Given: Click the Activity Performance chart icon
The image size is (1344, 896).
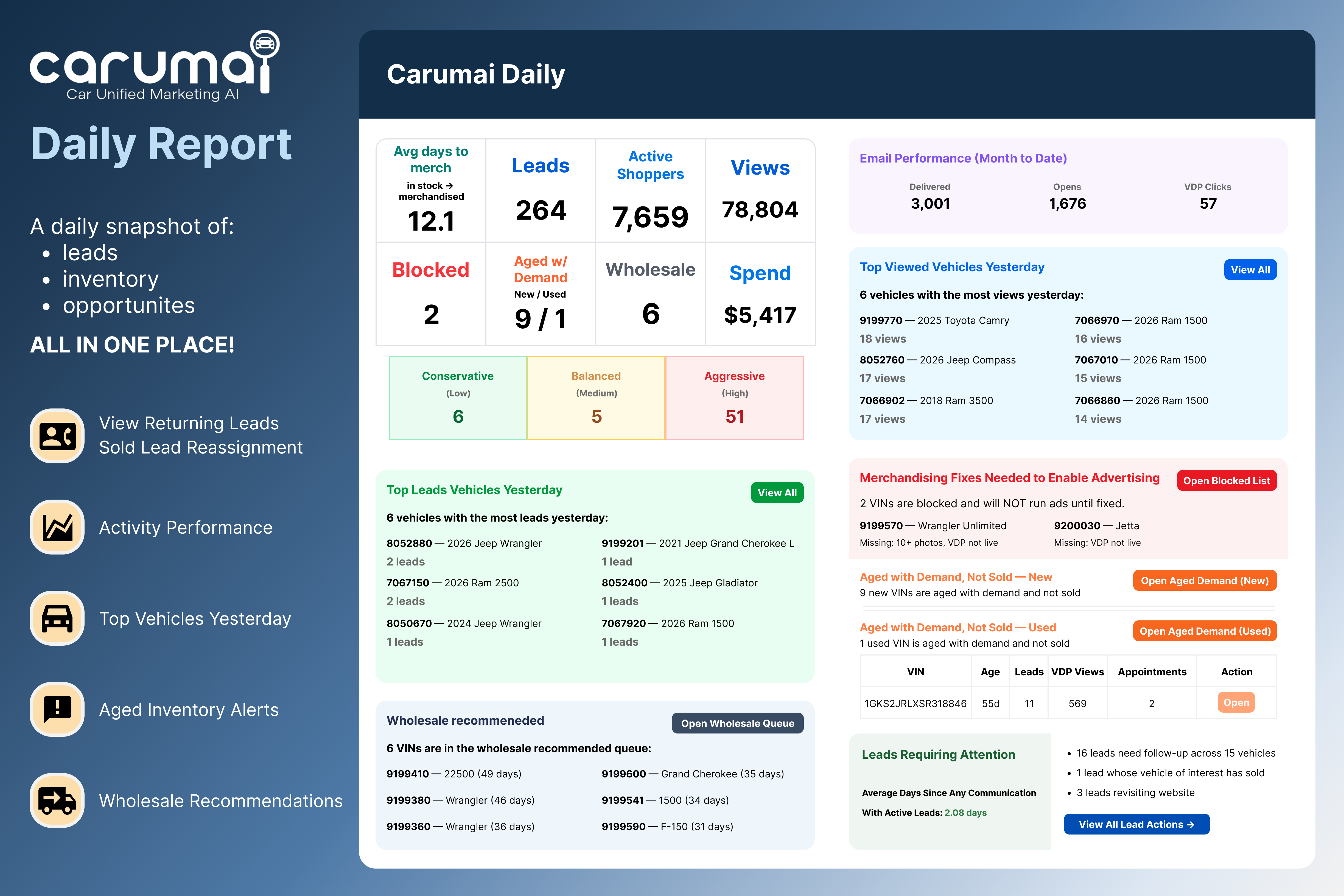Looking at the screenshot, I should click(57, 527).
